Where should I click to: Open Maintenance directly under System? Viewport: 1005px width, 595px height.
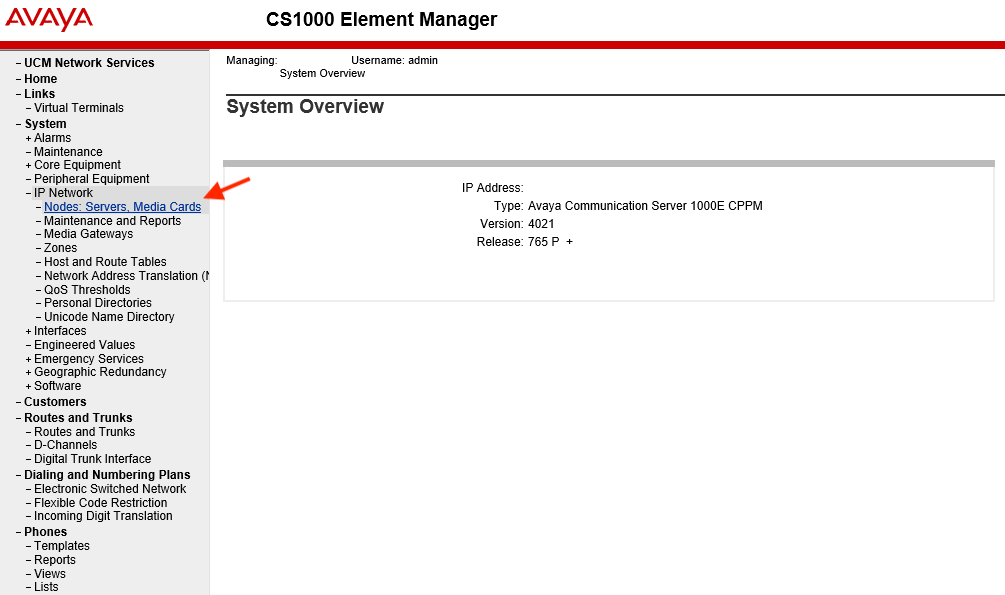tap(68, 152)
